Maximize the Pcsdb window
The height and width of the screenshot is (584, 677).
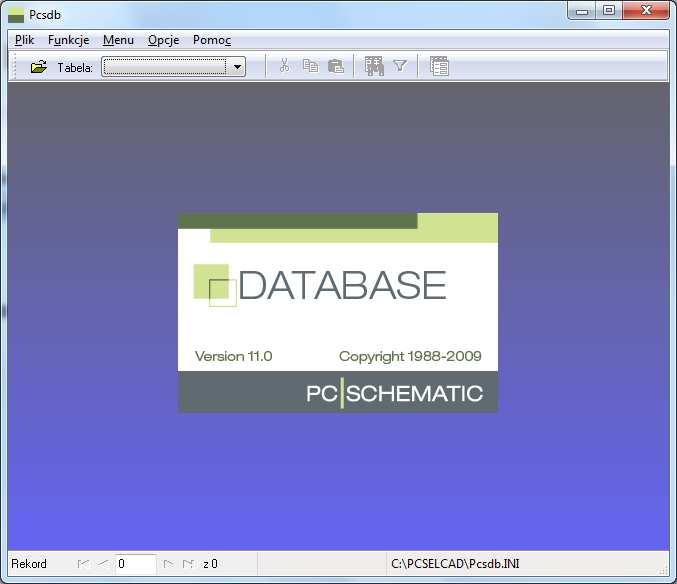[x=609, y=10]
